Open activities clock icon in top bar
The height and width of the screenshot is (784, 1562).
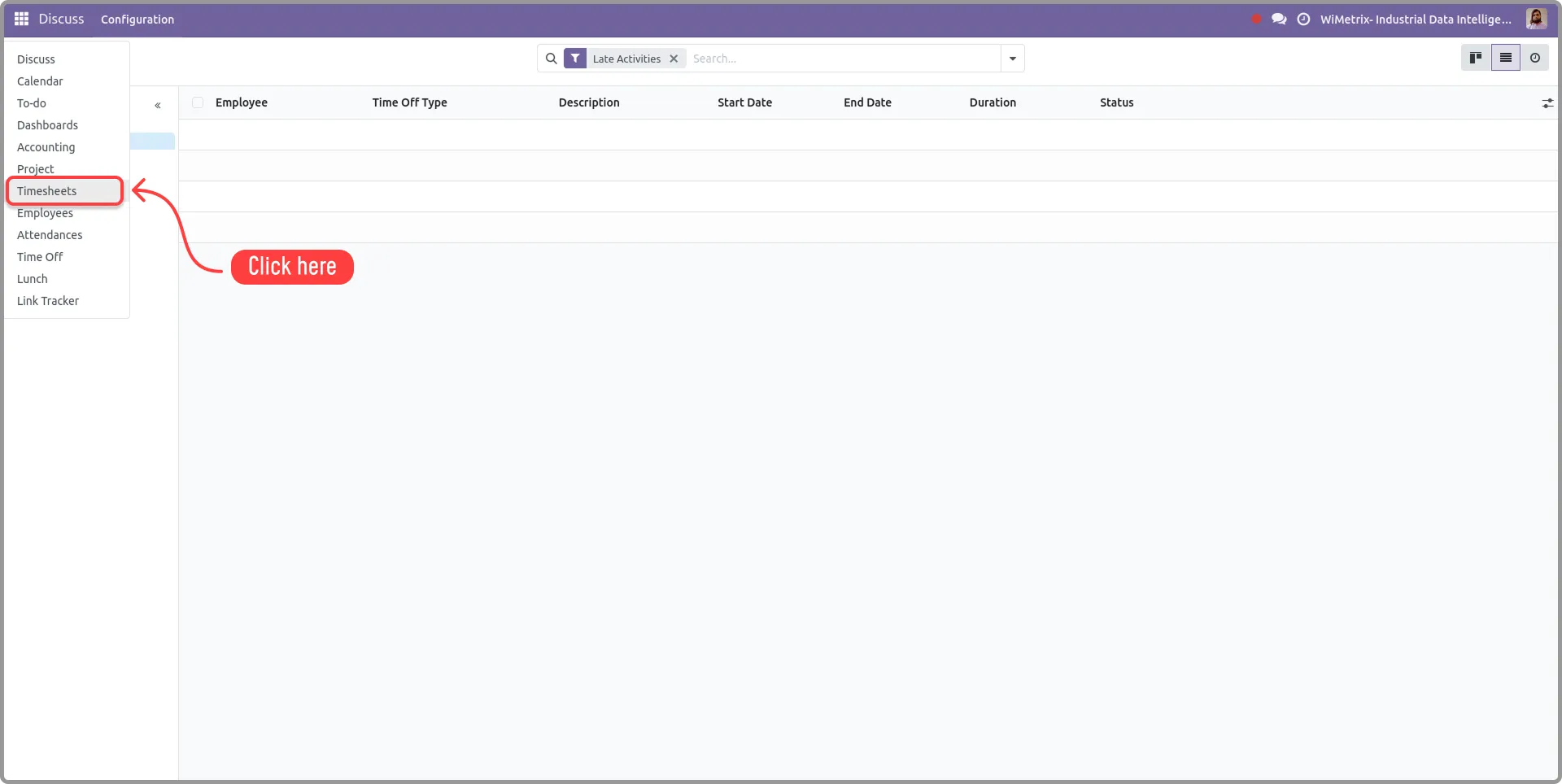(1303, 19)
